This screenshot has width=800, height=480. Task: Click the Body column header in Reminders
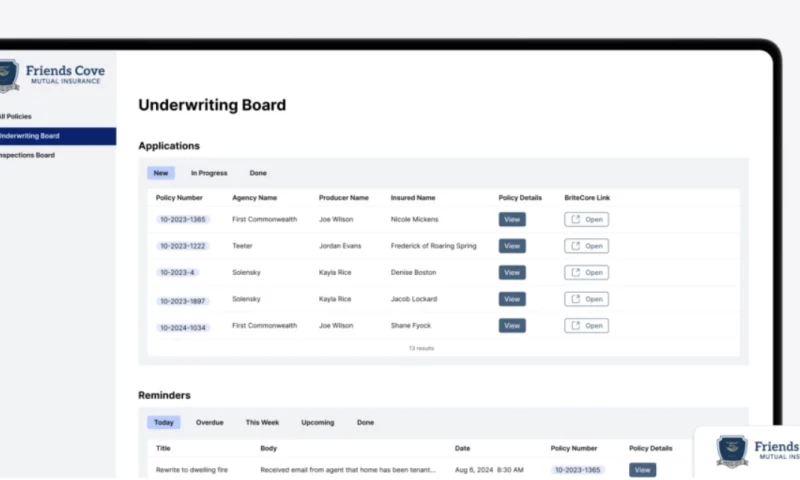click(x=268, y=448)
